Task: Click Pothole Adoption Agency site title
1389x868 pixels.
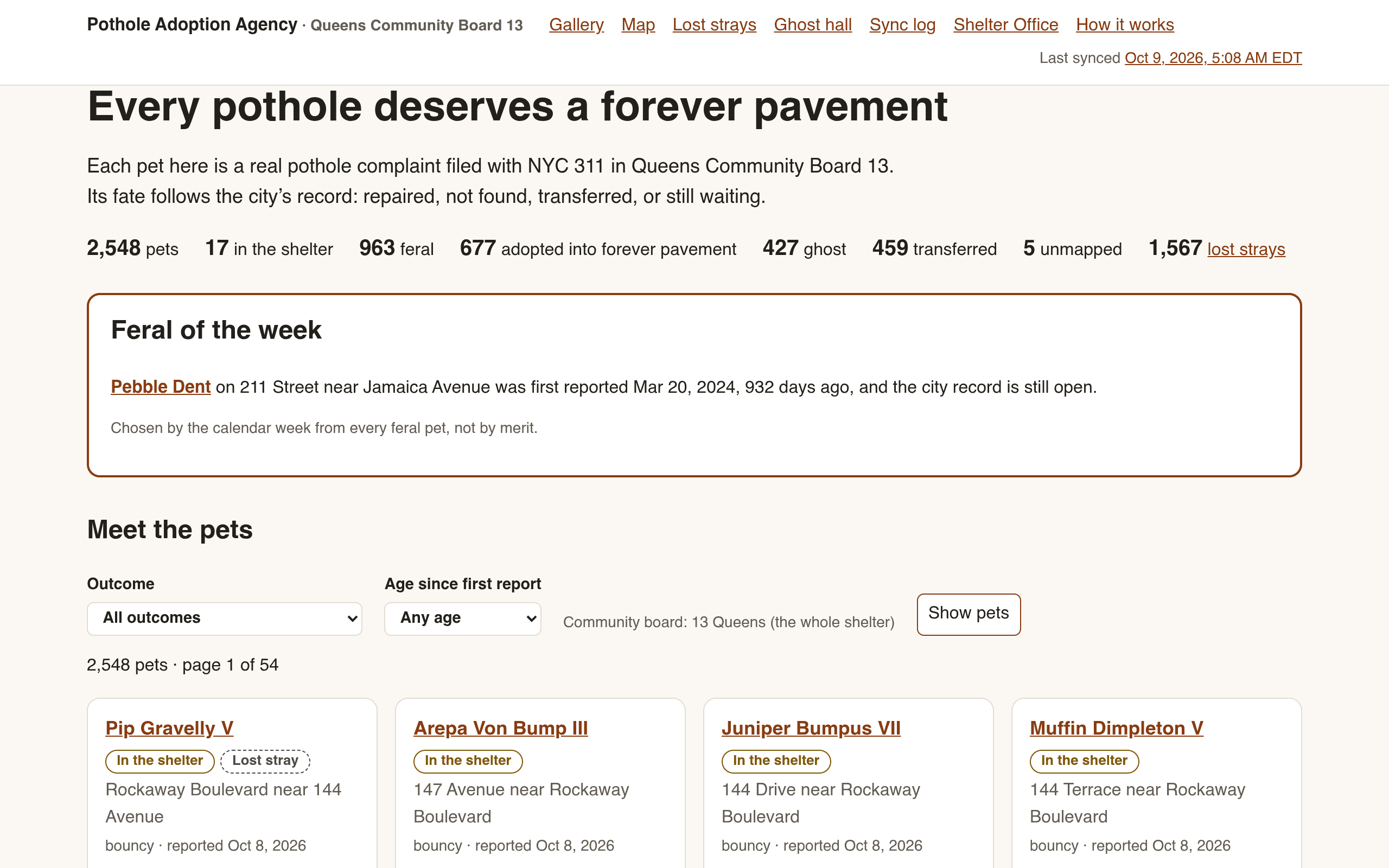Action: tap(192, 25)
